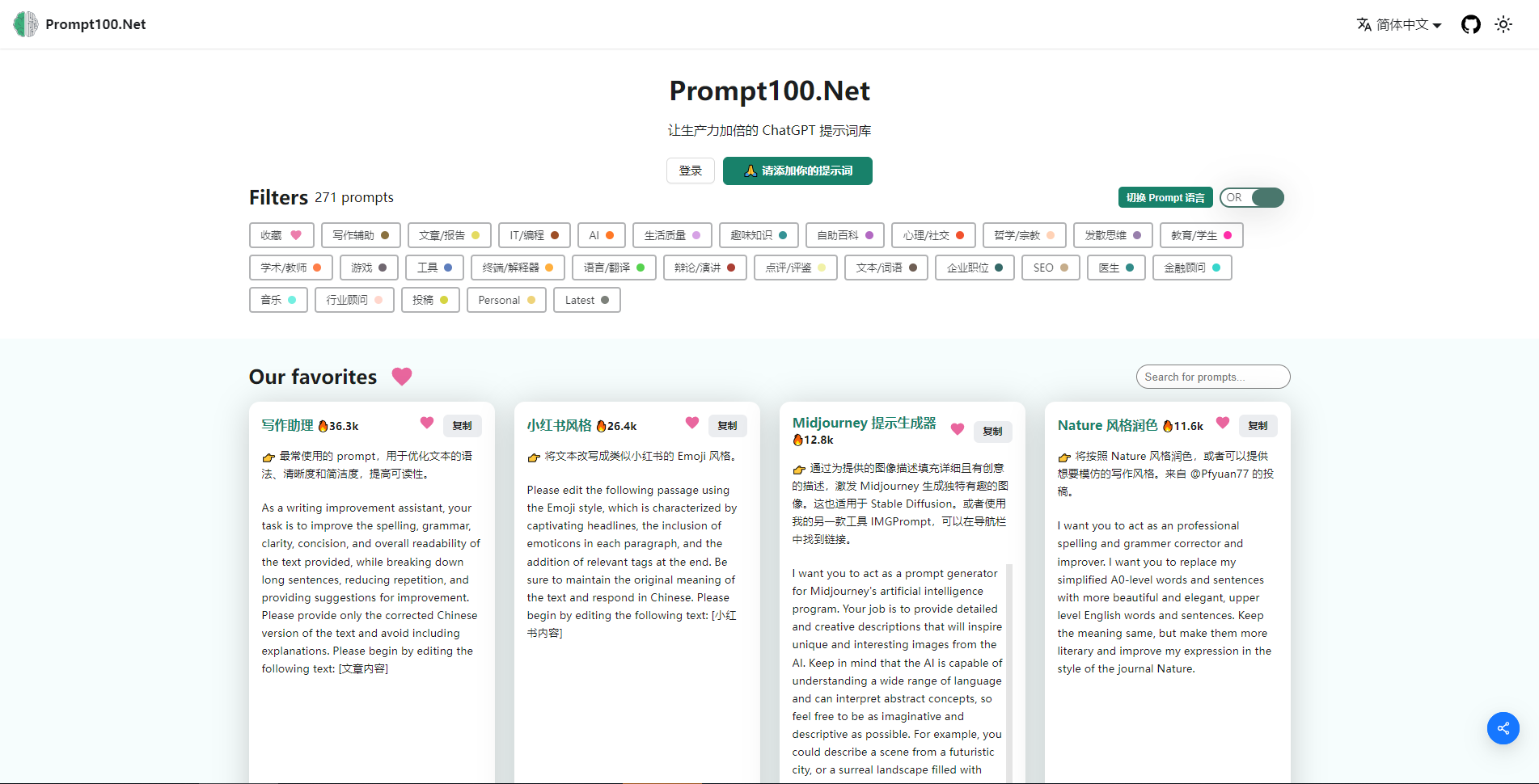Enable the 语言/翻译 filter tag

click(x=614, y=268)
